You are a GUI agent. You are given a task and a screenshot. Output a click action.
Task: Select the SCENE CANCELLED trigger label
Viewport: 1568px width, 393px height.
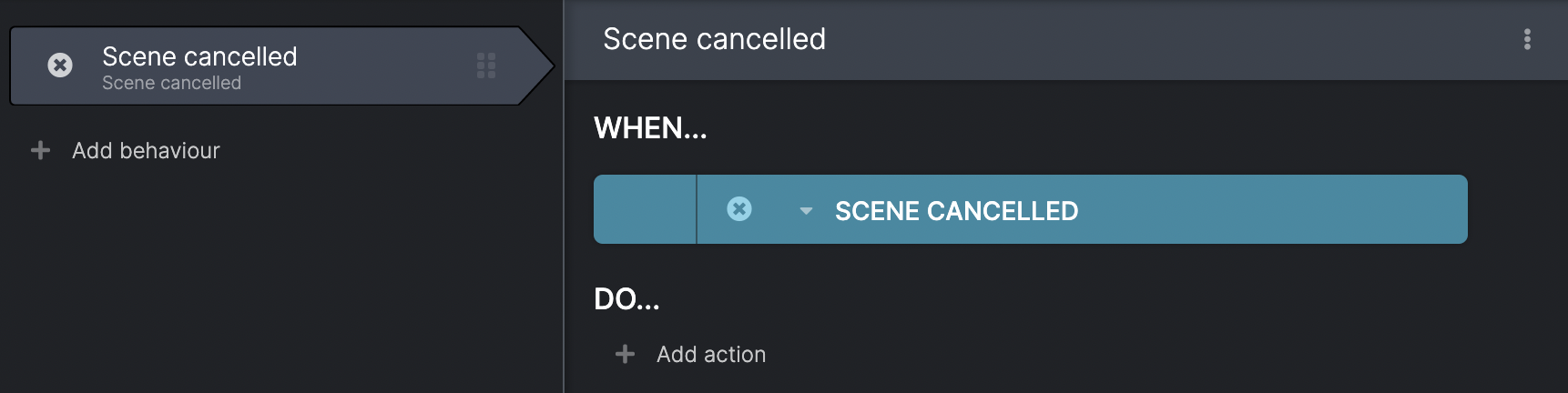pos(956,211)
